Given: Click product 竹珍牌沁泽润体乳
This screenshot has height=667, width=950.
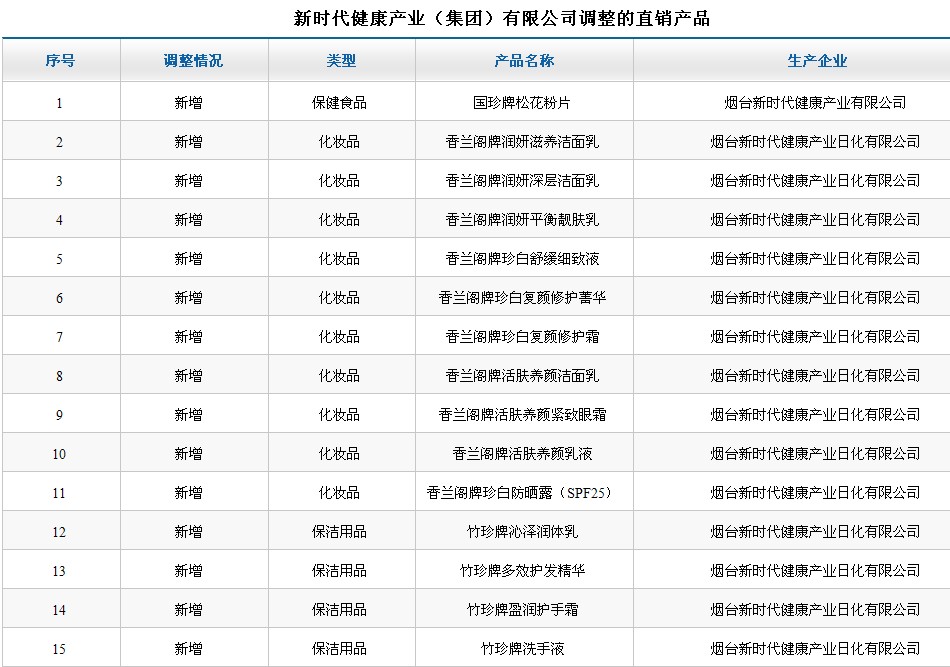Looking at the screenshot, I should pyautogui.click(x=522, y=532).
